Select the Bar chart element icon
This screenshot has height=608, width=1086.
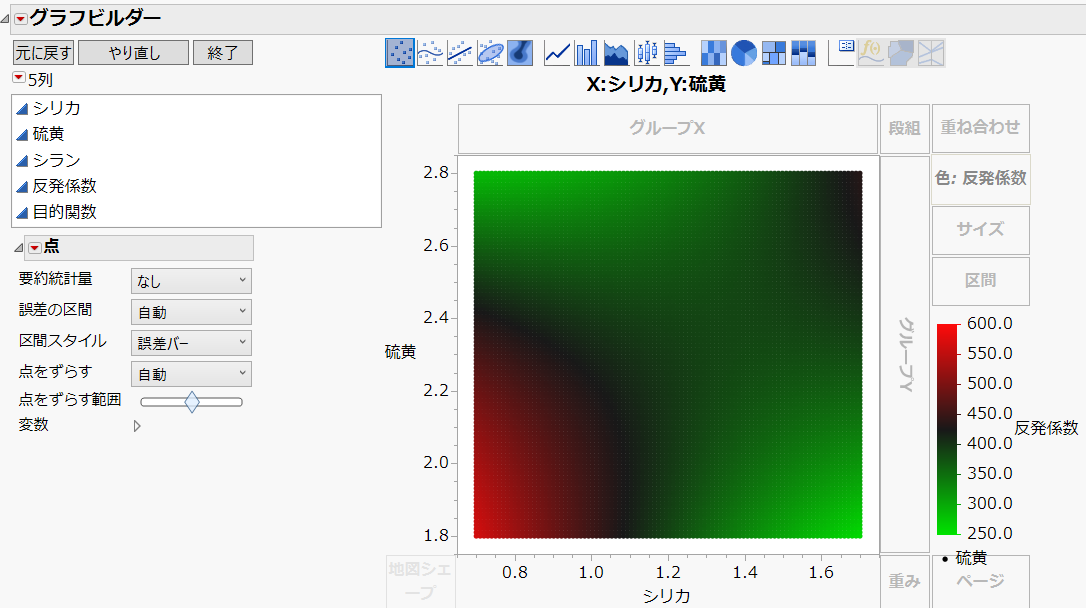[586, 53]
